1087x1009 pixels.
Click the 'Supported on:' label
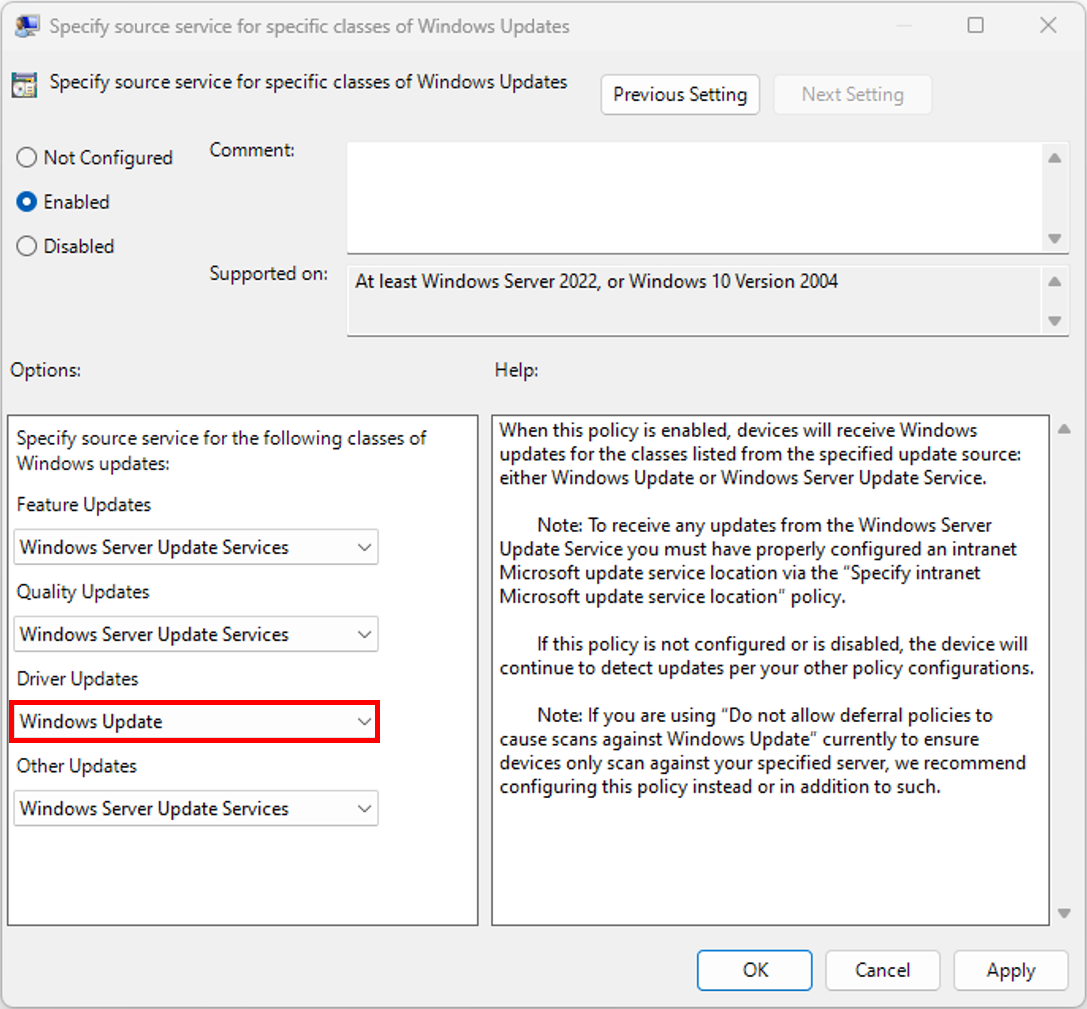269,274
